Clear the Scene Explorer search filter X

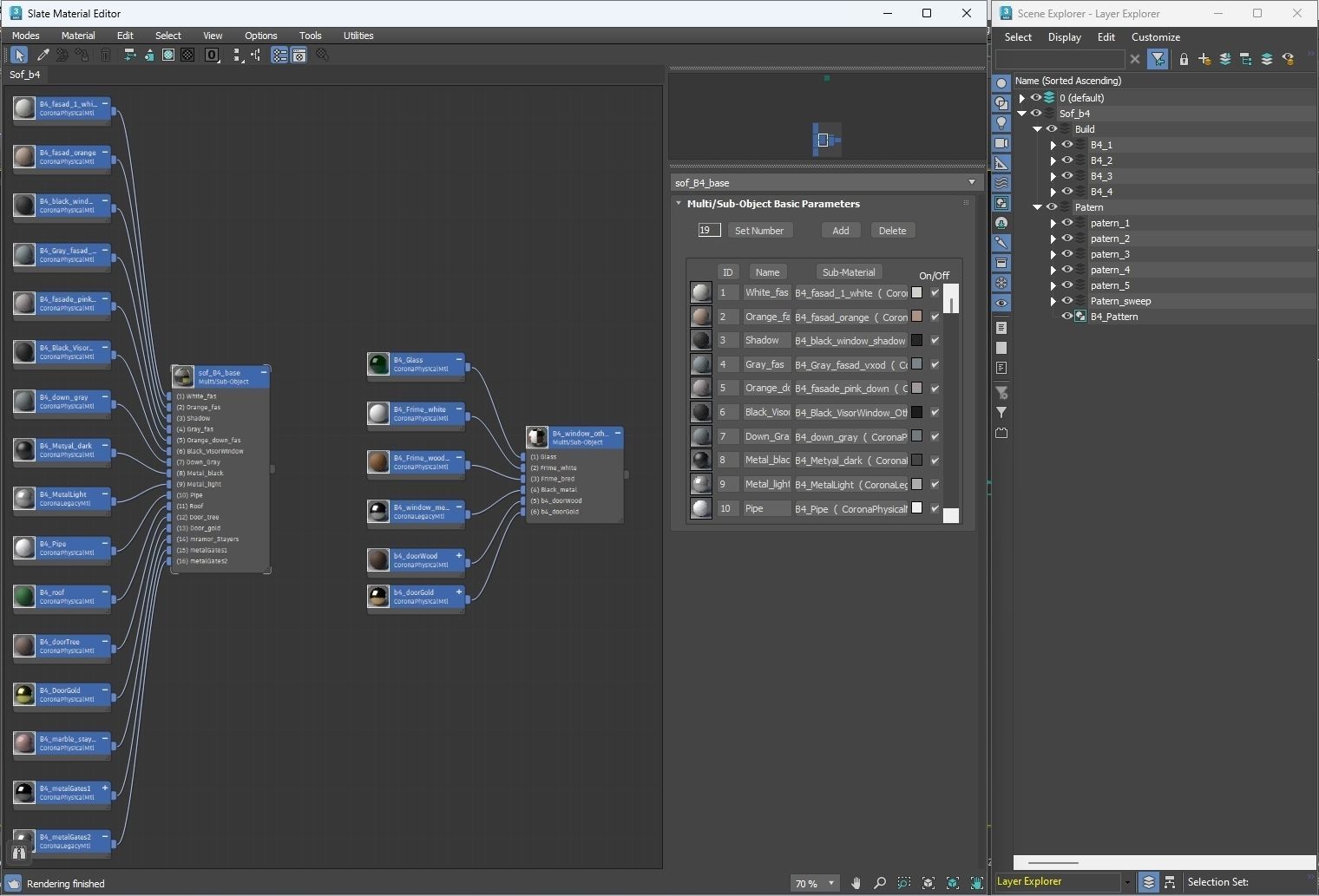(x=1134, y=59)
